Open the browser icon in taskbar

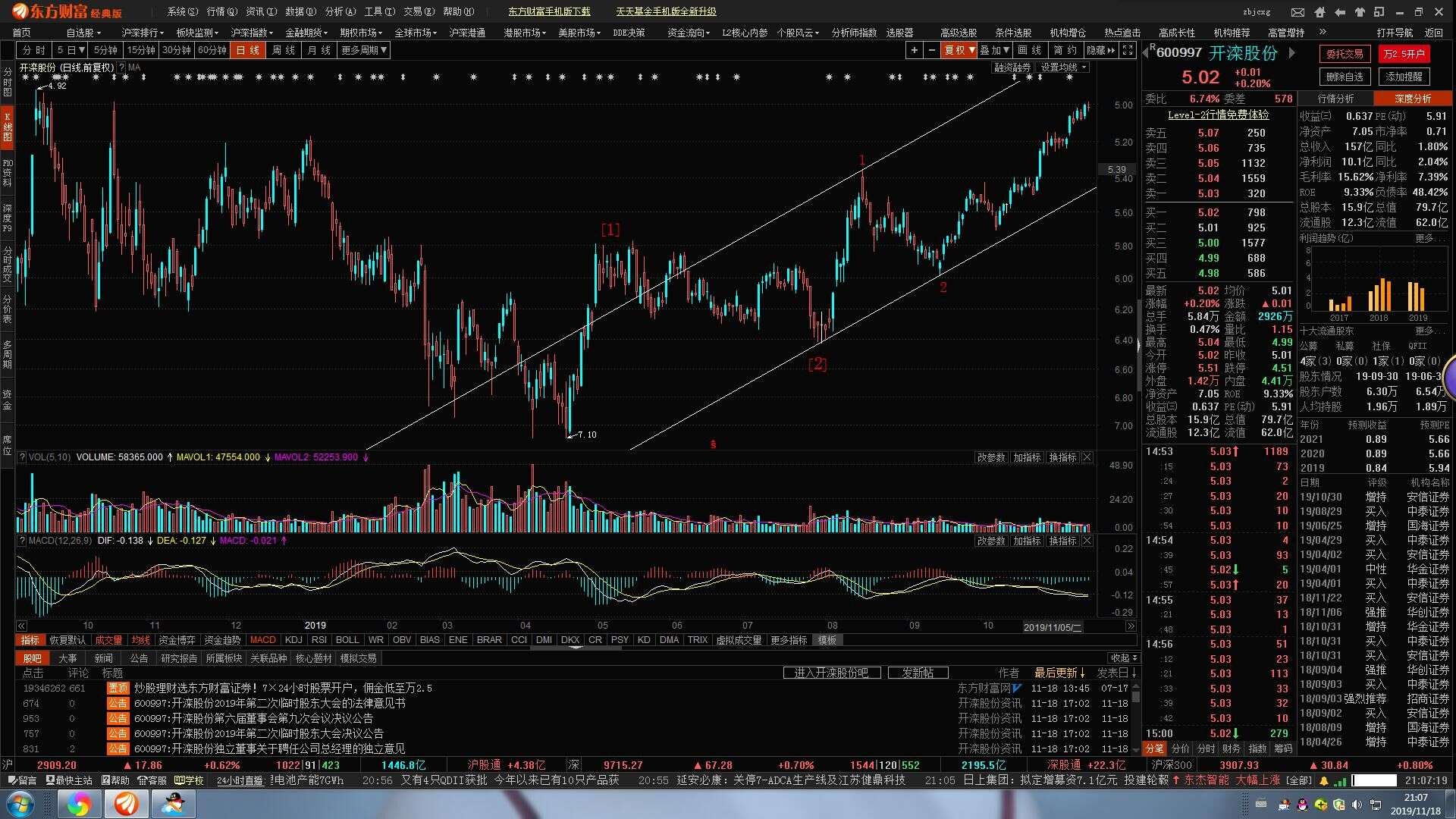point(79,804)
